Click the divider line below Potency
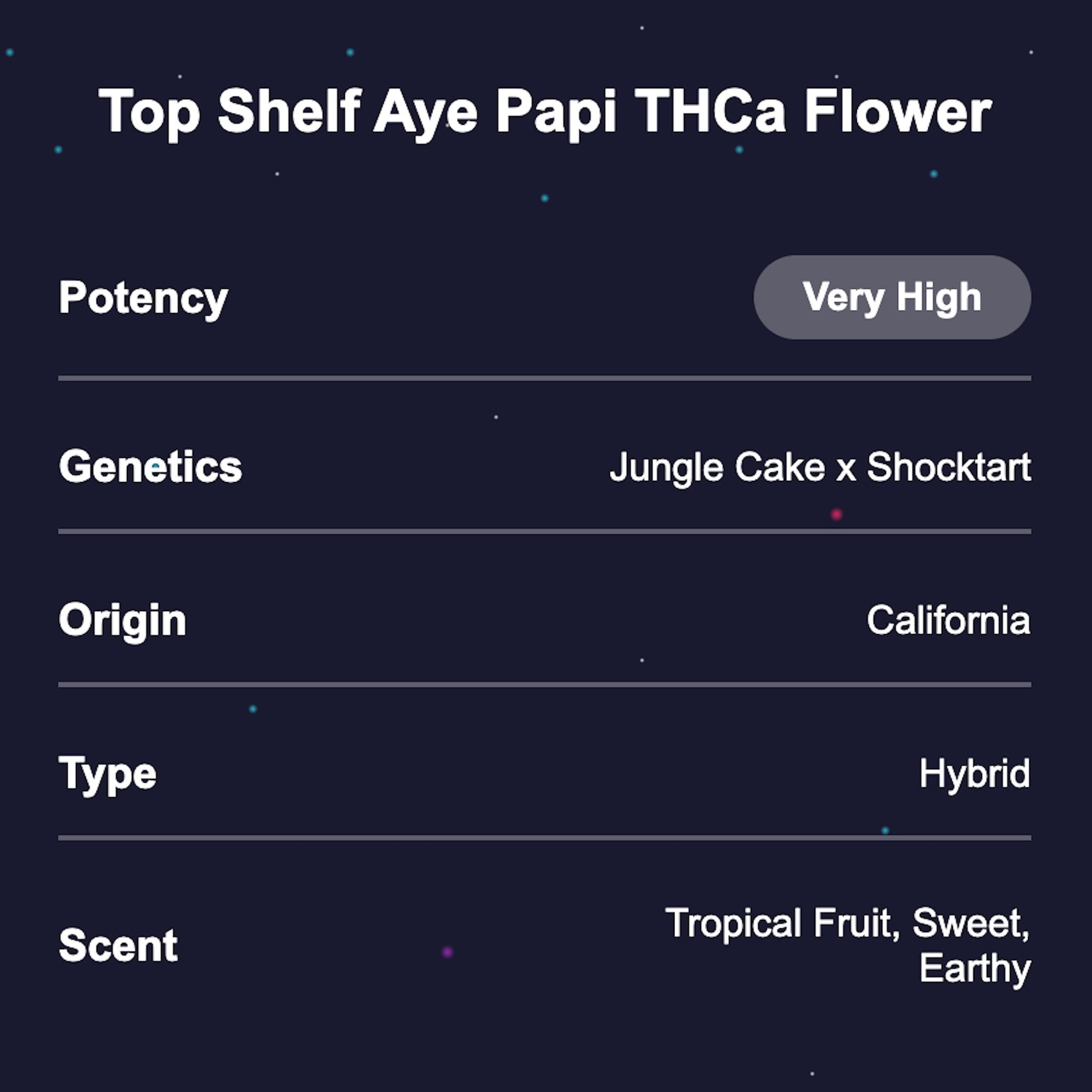The image size is (1092, 1092). point(545,378)
